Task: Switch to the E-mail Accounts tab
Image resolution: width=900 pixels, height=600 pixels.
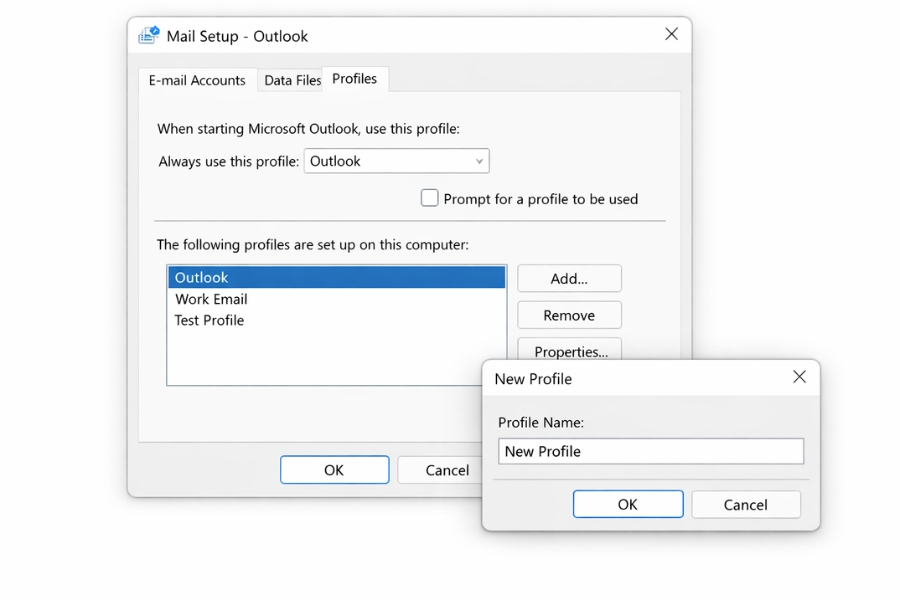Action: (x=196, y=80)
